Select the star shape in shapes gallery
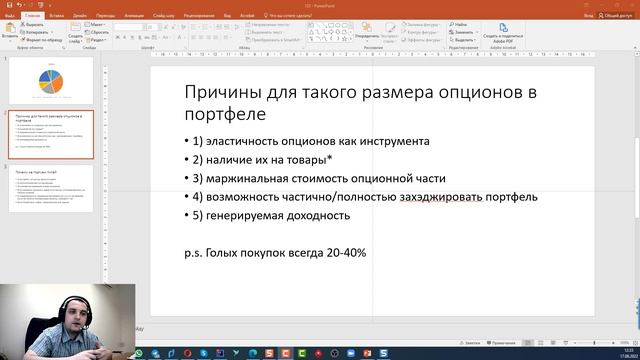This screenshot has height=360, width=640. [344, 39]
